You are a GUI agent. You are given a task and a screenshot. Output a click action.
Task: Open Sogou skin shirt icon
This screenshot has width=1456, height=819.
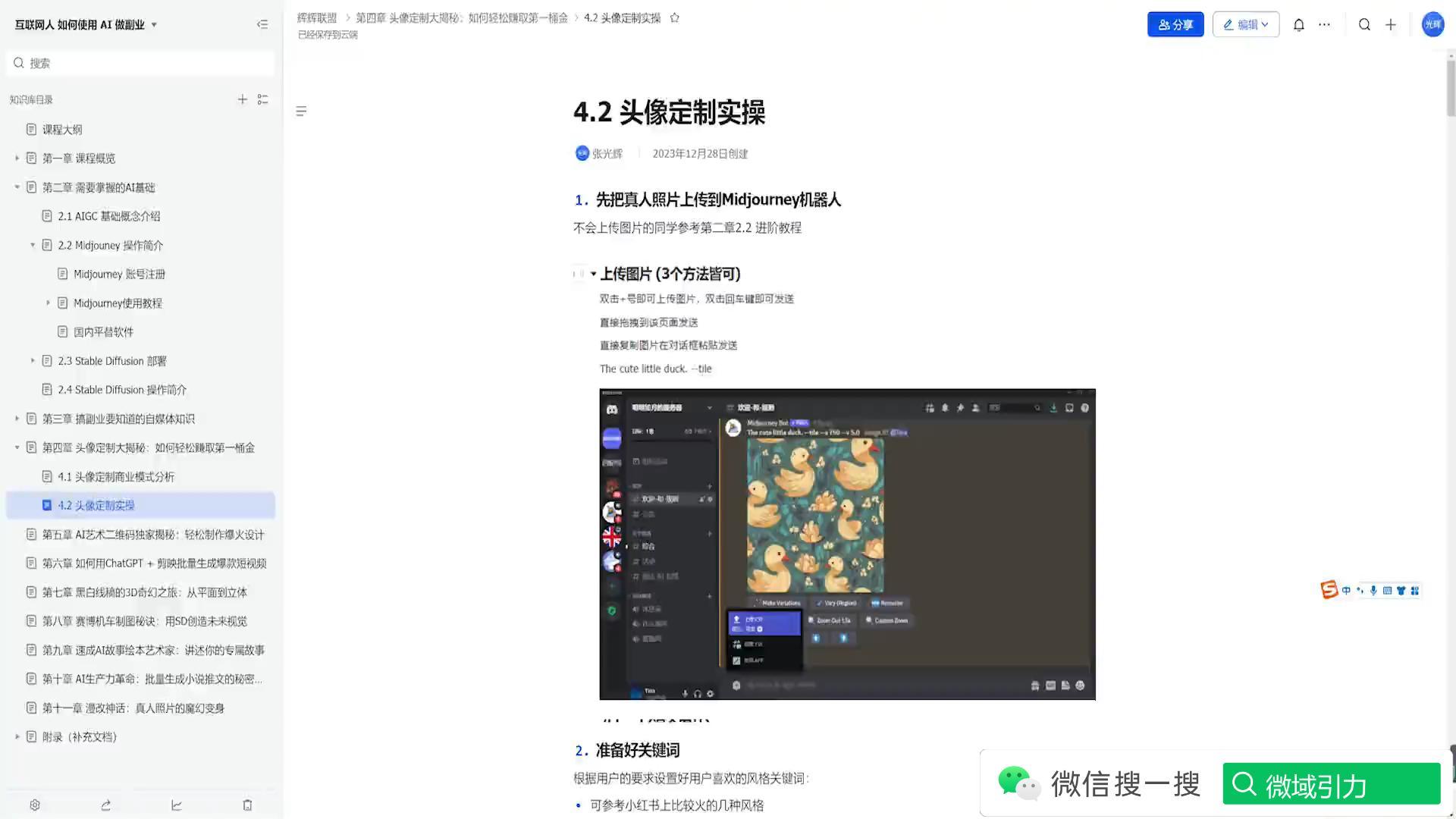(1401, 590)
